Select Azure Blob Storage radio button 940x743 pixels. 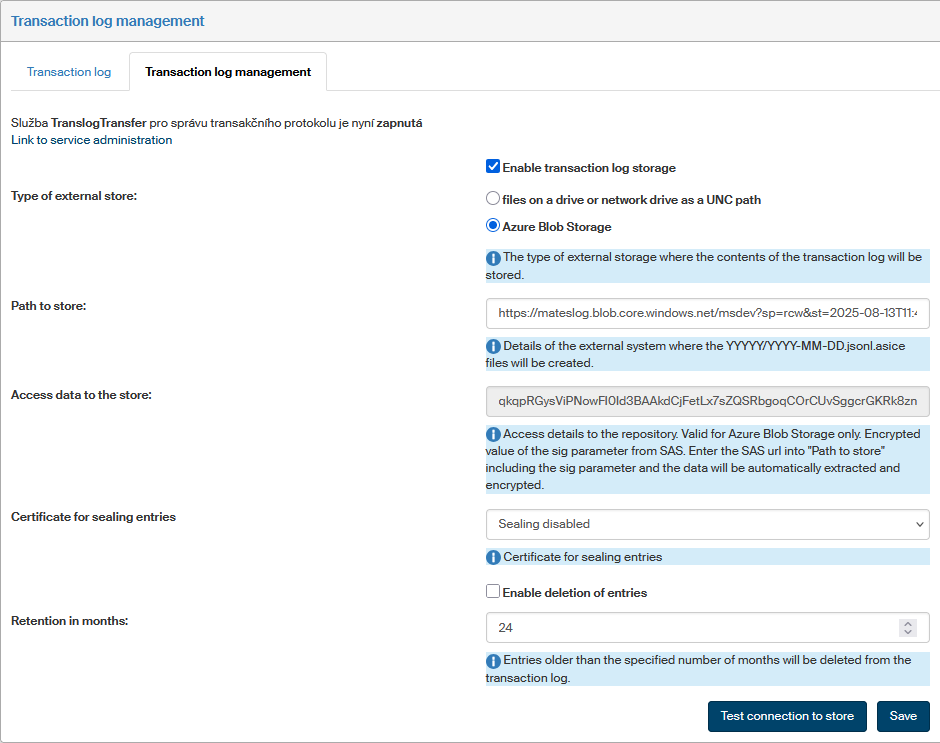pyautogui.click(x=493, y=226)
